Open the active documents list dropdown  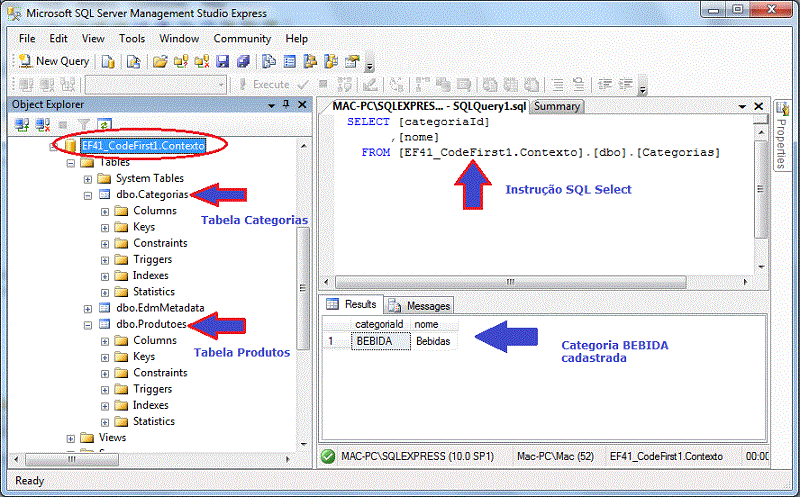pyautogui.click(x=742, y=106)
